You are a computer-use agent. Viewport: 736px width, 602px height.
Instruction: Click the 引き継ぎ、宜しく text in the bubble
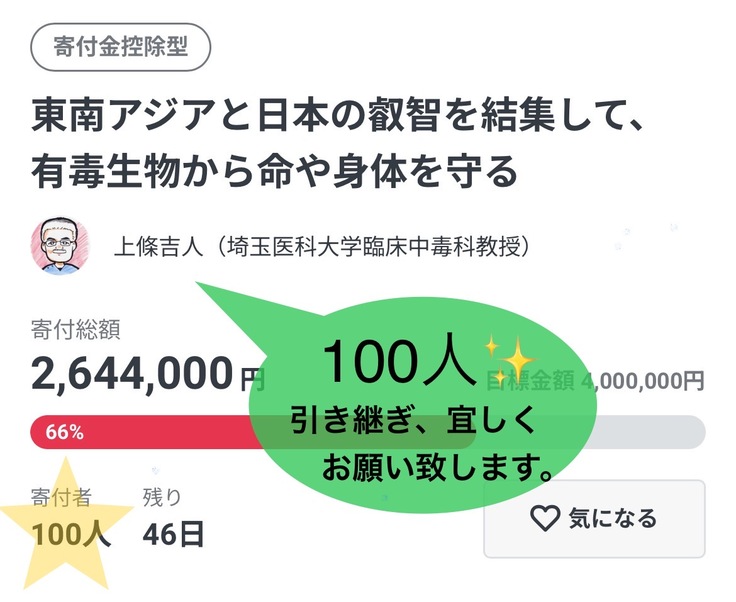pyautogui.click(x=412, y=421)
